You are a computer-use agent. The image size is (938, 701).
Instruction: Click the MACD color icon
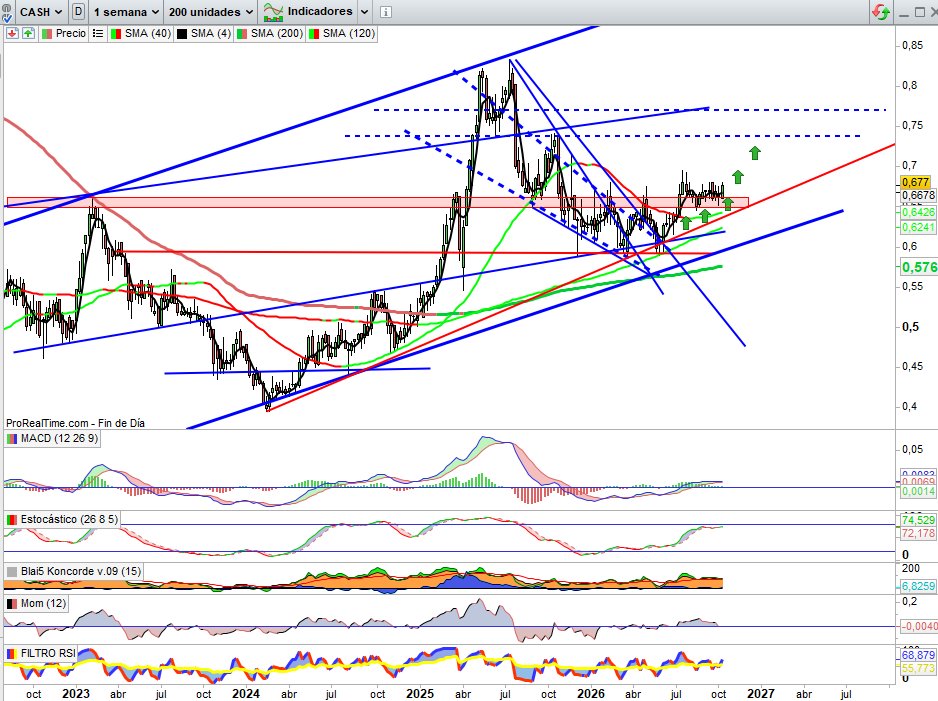(x=11, y=439)
